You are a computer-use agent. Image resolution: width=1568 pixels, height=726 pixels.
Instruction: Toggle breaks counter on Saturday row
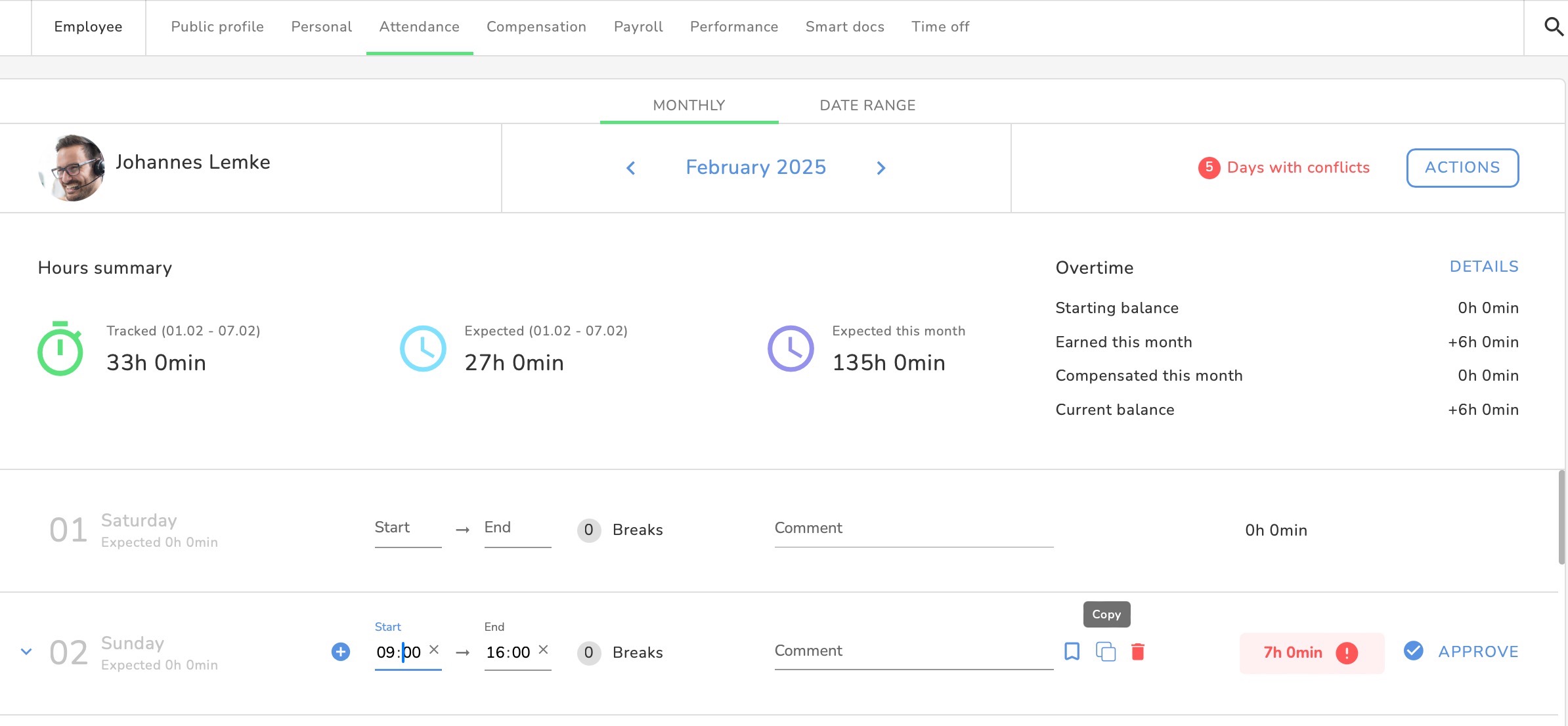(589, 530)
